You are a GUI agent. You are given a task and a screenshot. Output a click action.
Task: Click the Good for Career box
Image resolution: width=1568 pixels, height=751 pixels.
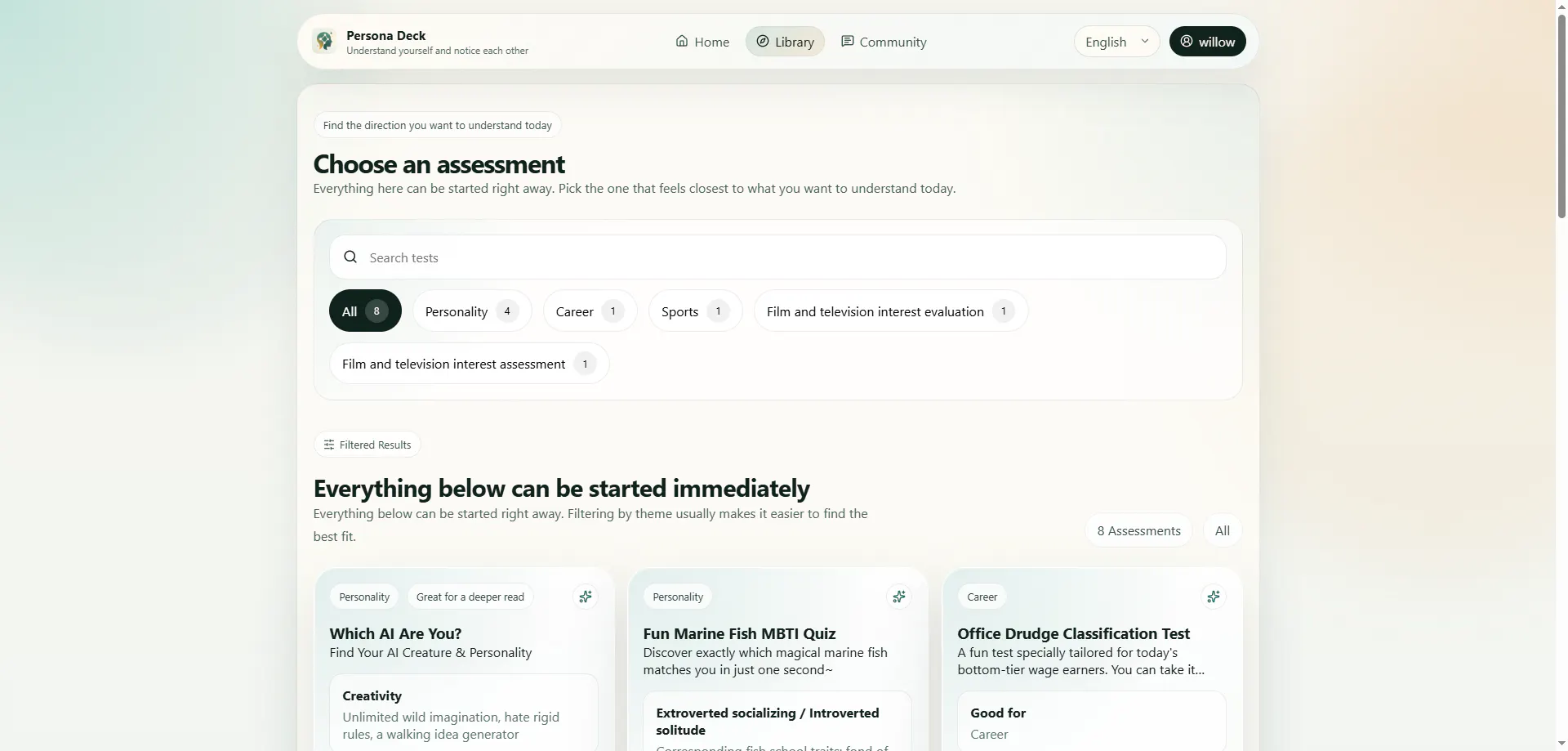[1092, 721]
